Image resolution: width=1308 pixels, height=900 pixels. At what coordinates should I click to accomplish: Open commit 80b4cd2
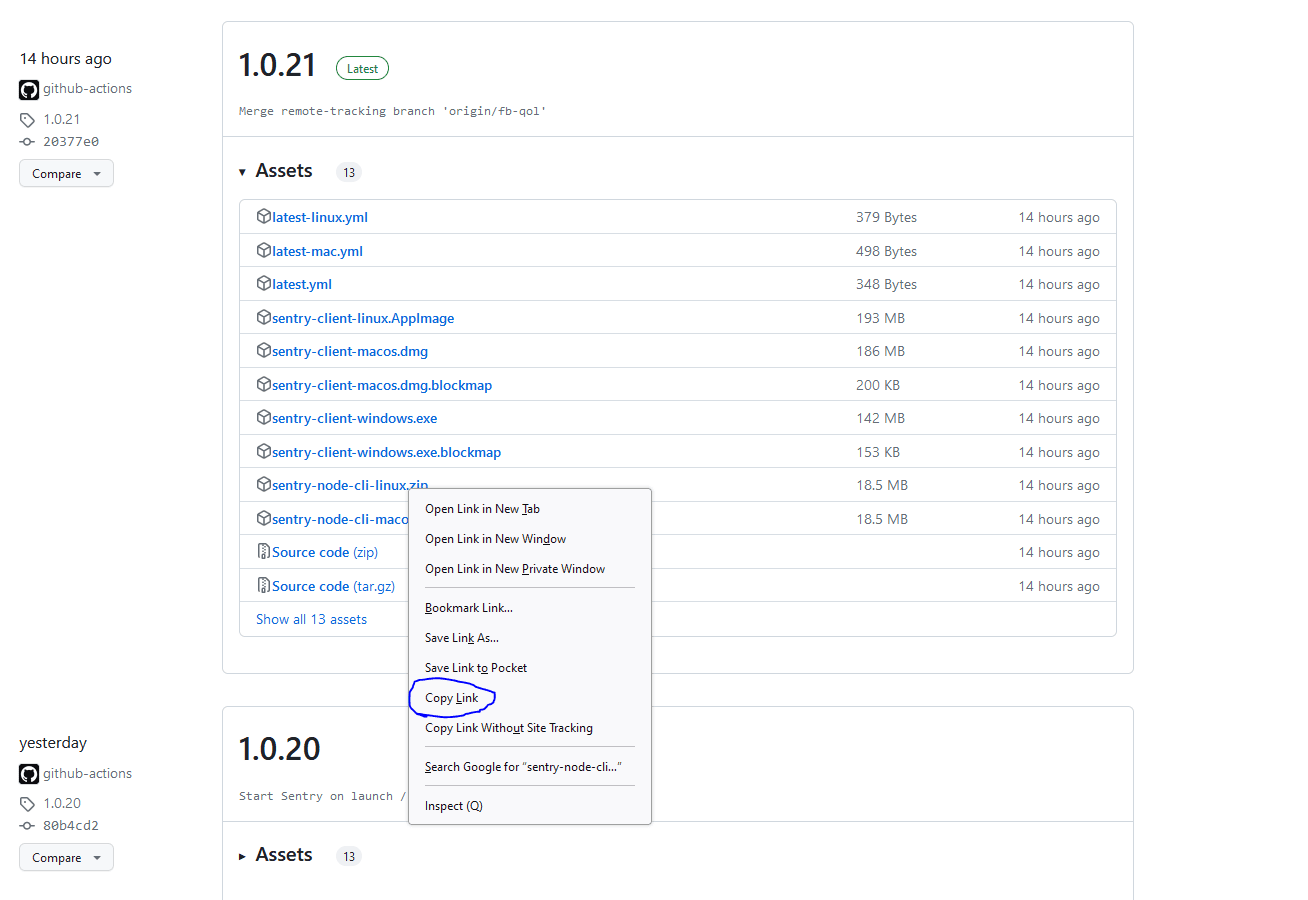71,826
